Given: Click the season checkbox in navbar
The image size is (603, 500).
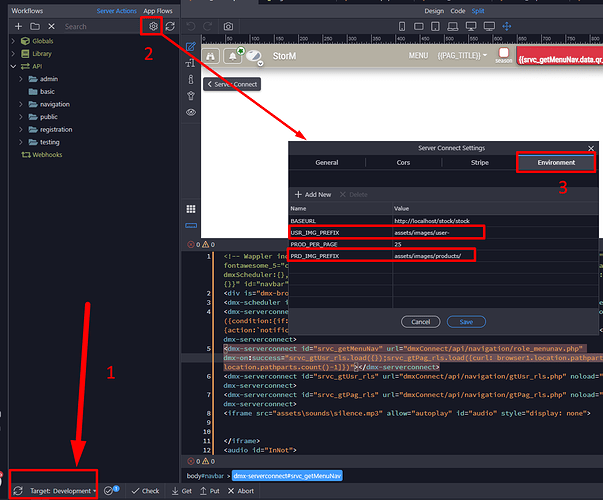Looking at the screenshot, I should click(503, 52).
